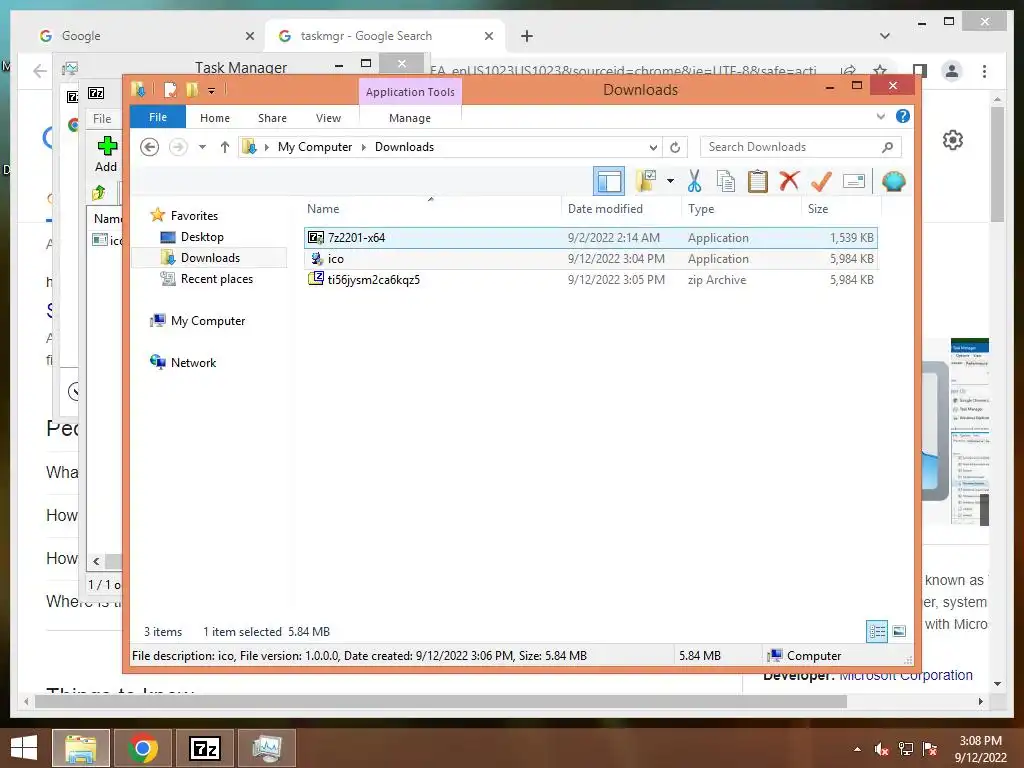Expand the ribbon with the chevron
1024x768 pixels.
coord(880,117)
